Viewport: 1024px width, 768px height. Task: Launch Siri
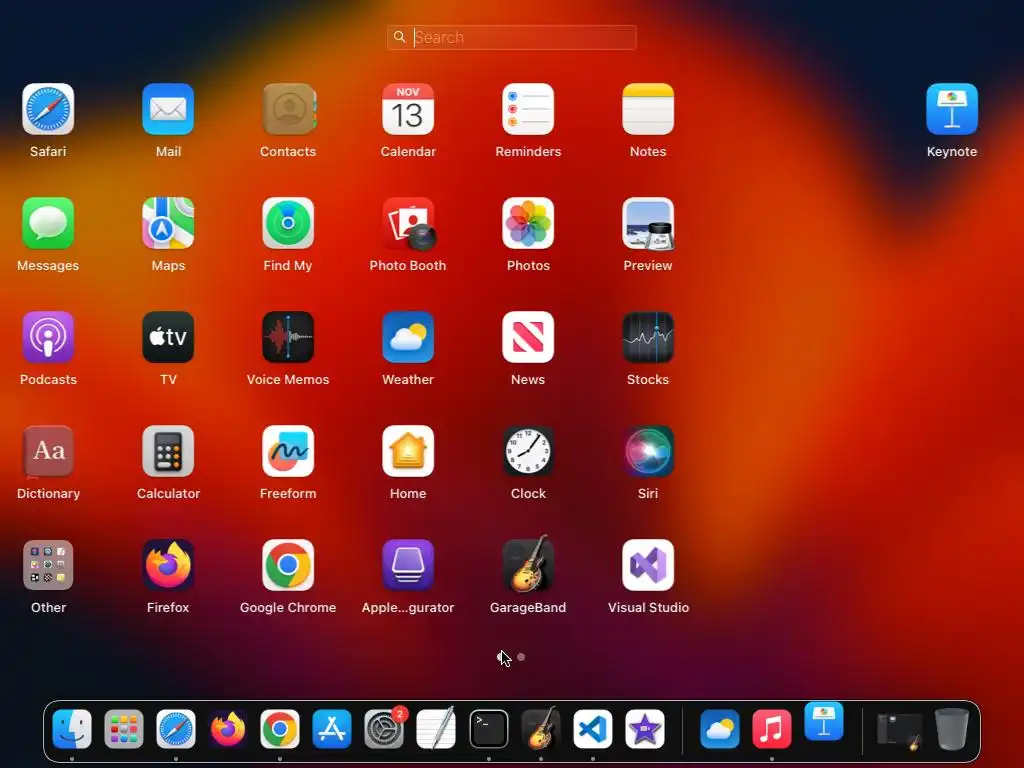click(x=648, y=451)
